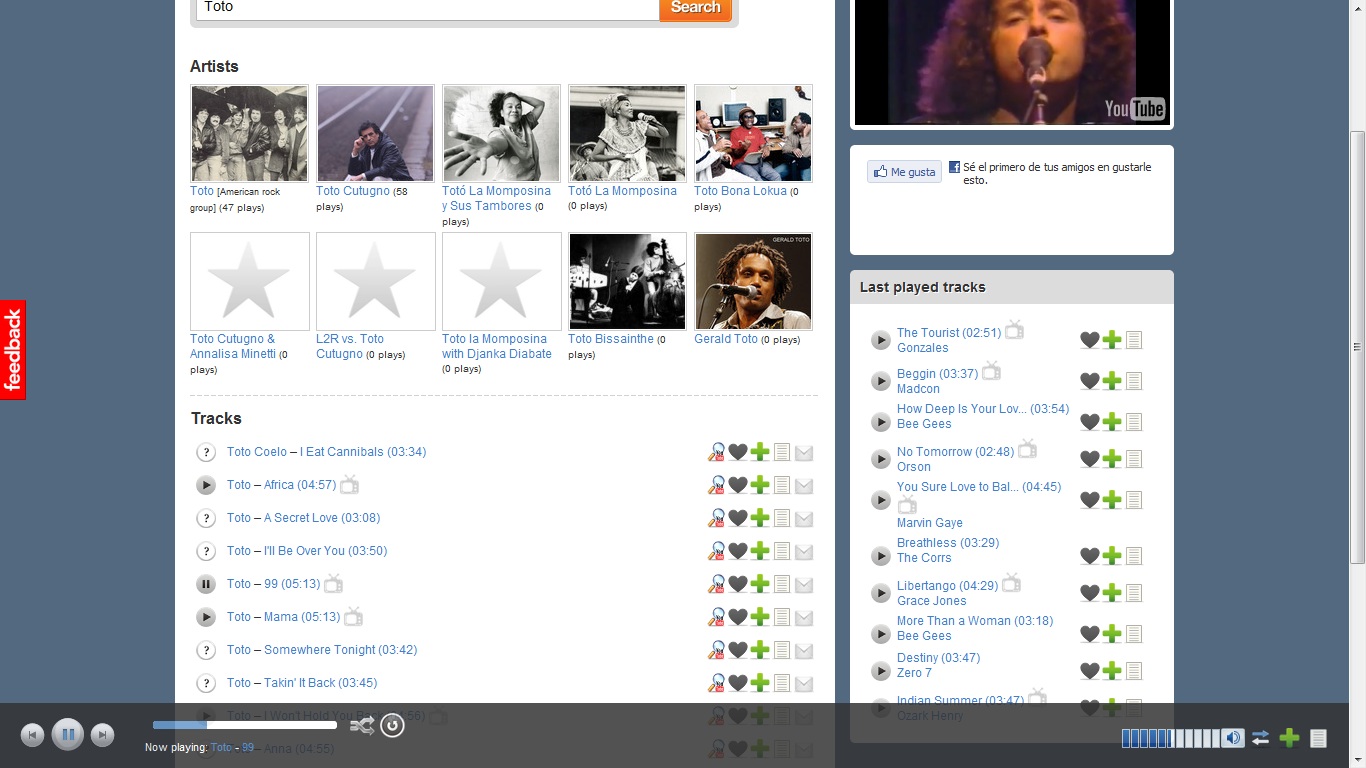
Task: Click question mark icon beside I'll Be Over You
Action: click(206, 551)
